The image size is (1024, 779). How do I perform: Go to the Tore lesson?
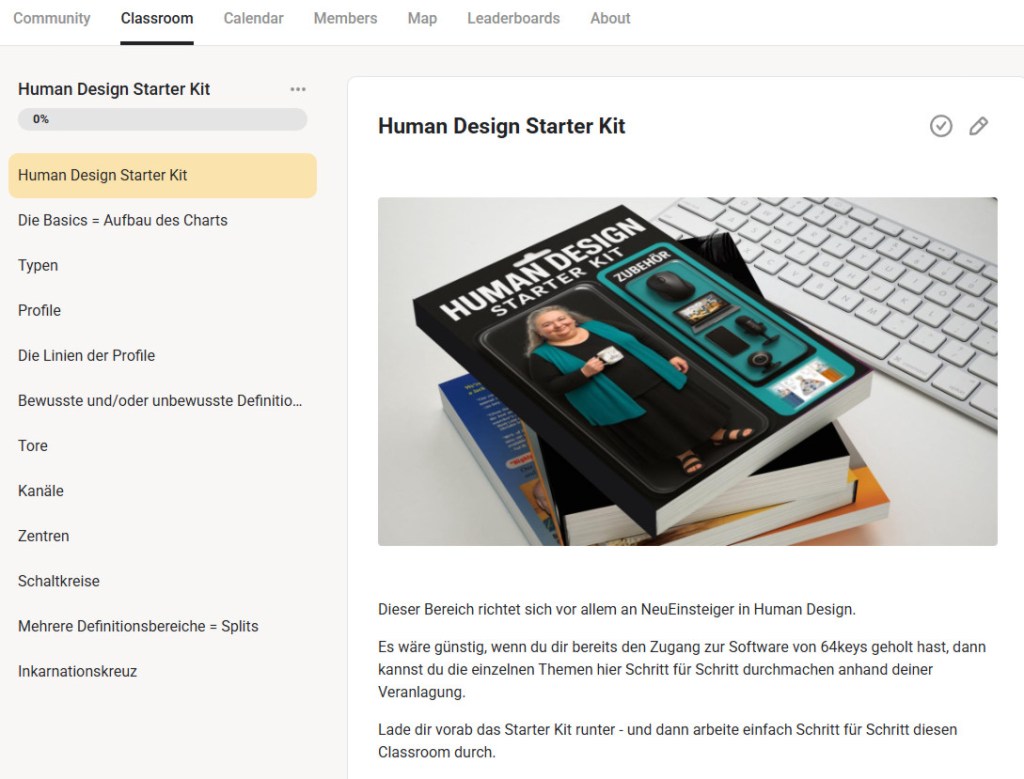pos(33,445)
